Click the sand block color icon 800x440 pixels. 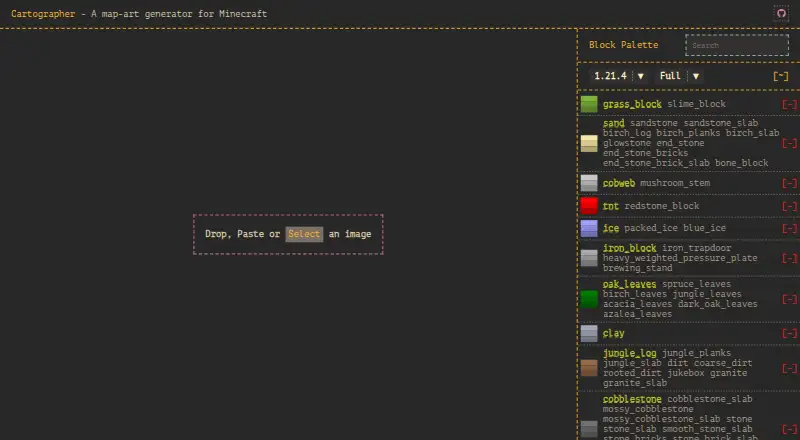589,143
